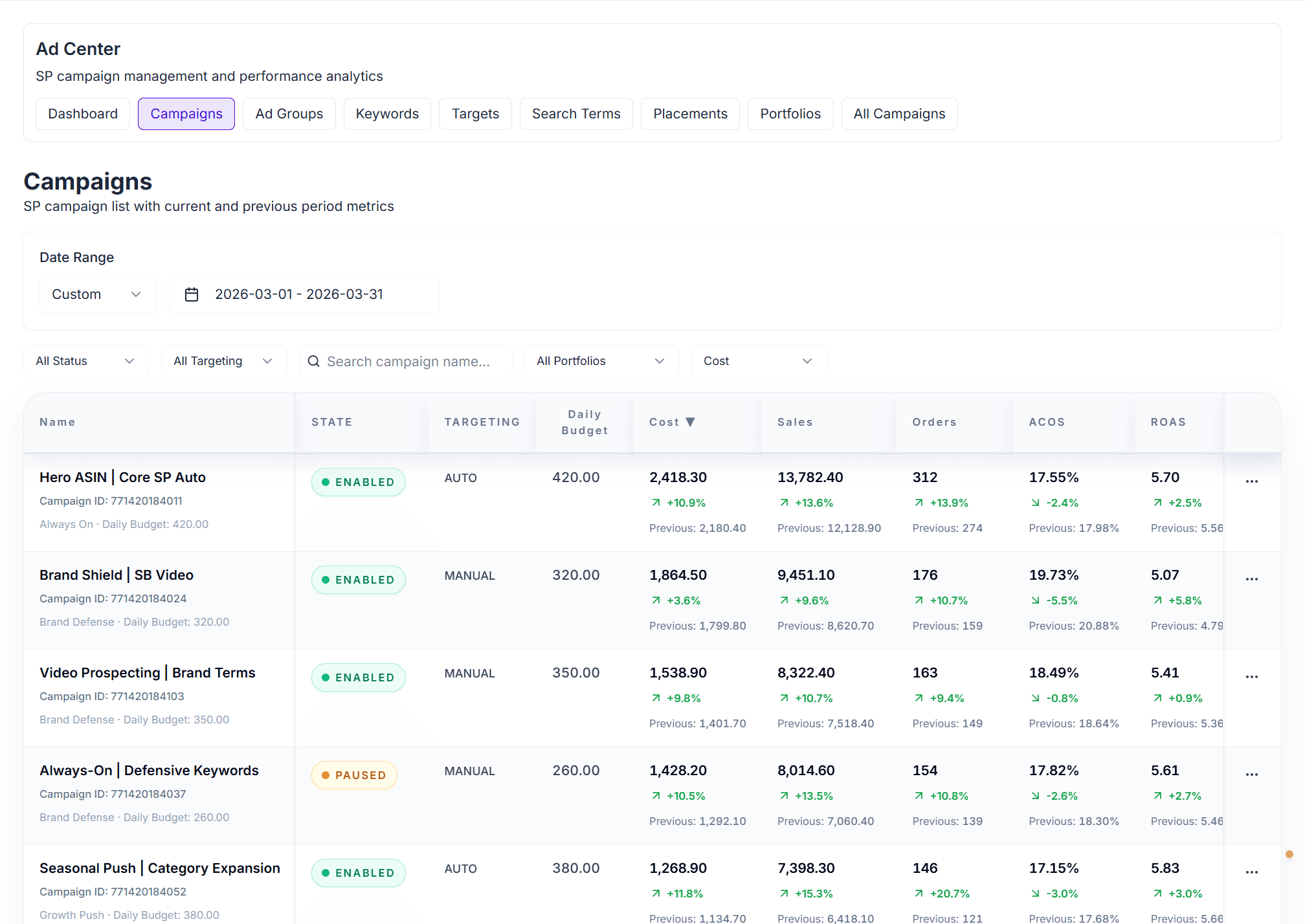Screen dimensions: 1305x924
Task: Click the search magnifier icon
Action: pyautogui.click(x=314, y=361)
